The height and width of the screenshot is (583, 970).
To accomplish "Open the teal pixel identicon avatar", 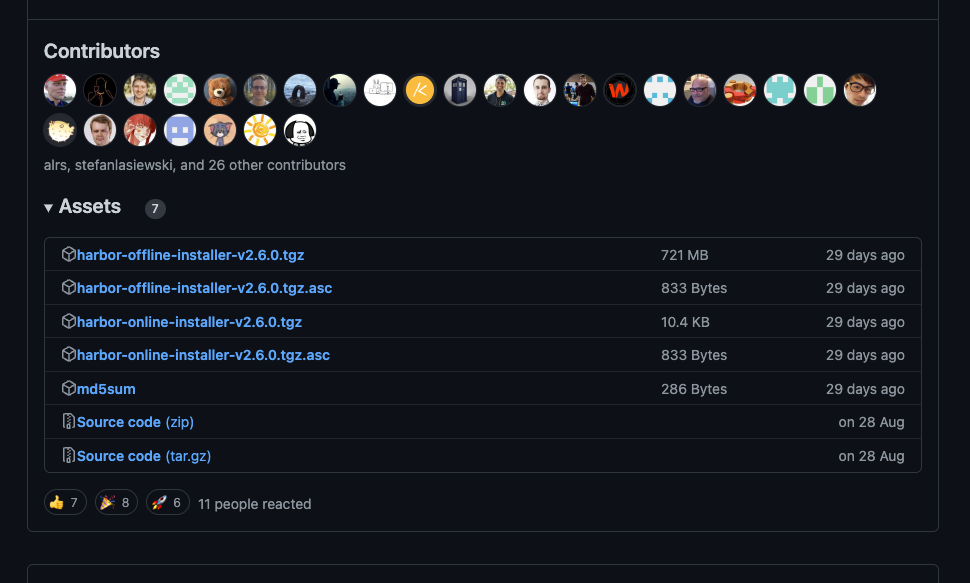I will pos(780,90).
